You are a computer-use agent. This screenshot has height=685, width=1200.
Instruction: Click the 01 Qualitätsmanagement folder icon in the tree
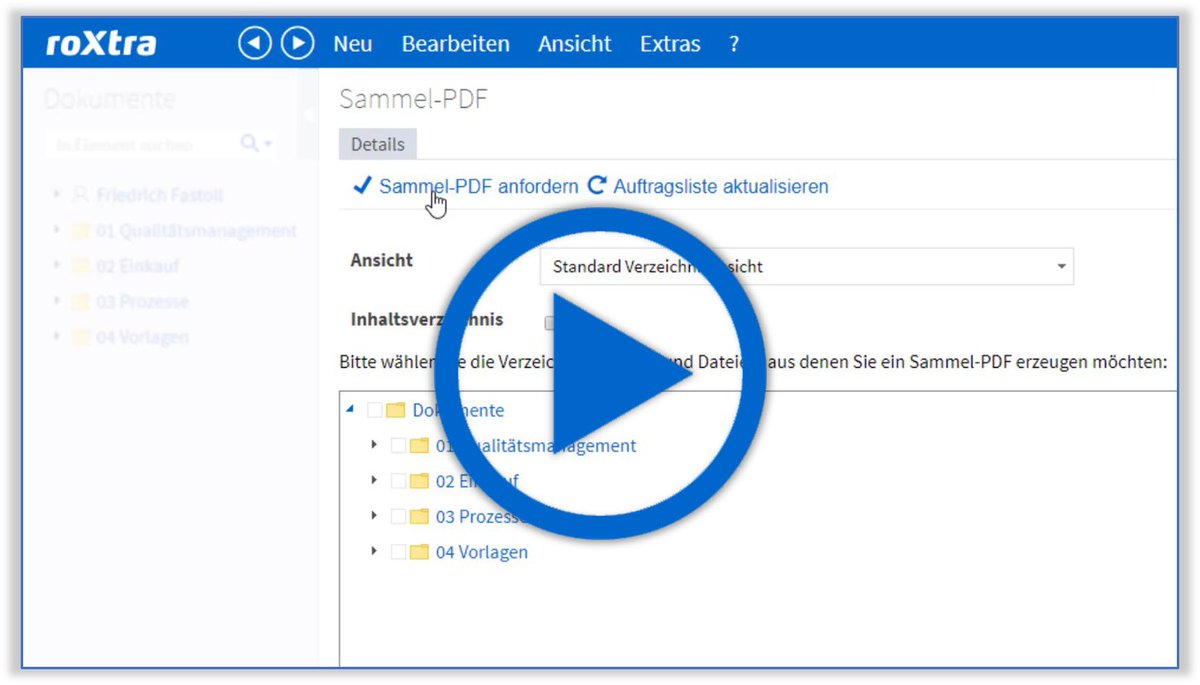pos(419,446)
